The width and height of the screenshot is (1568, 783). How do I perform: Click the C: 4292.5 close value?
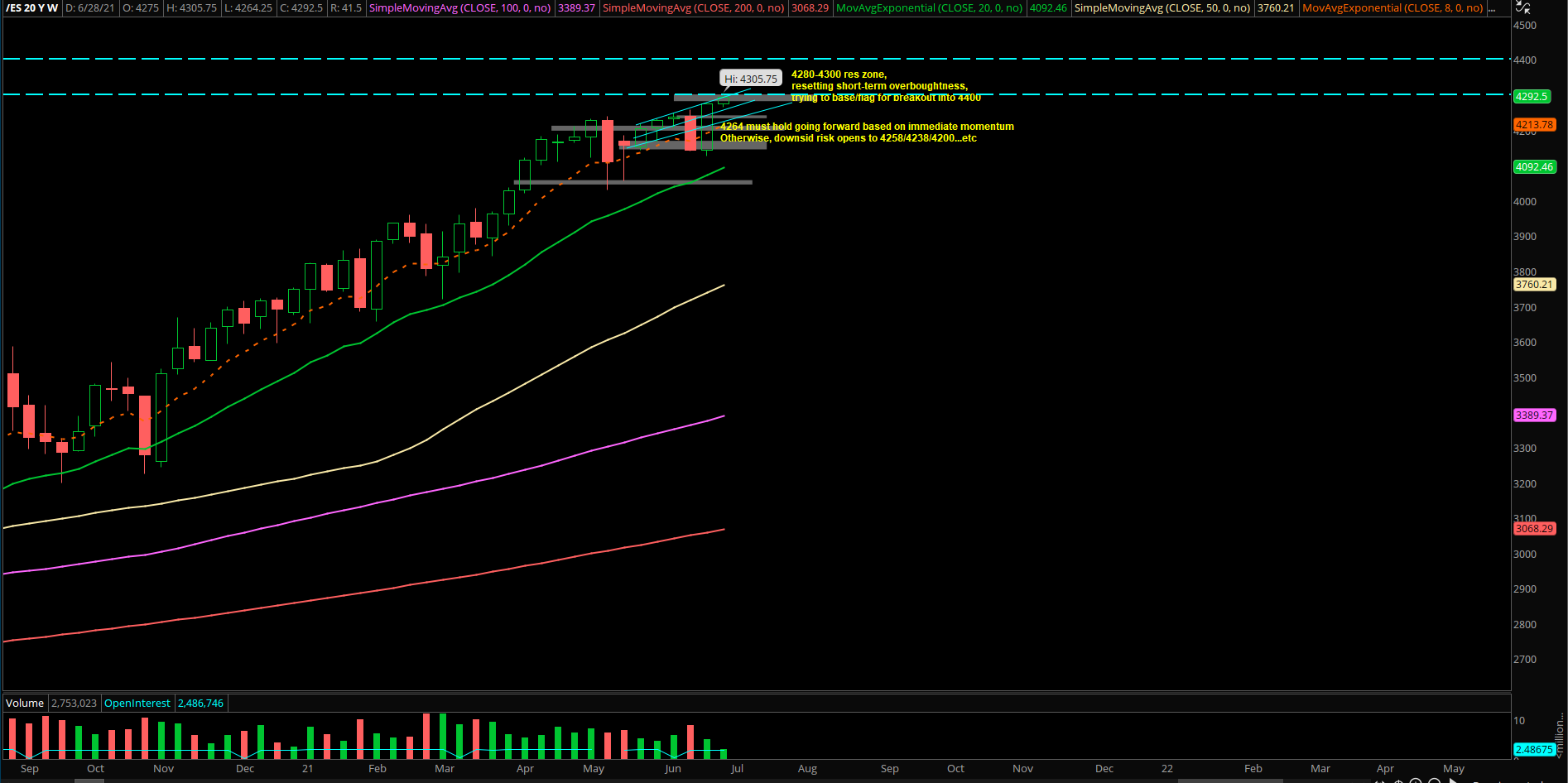pos(301,7)
